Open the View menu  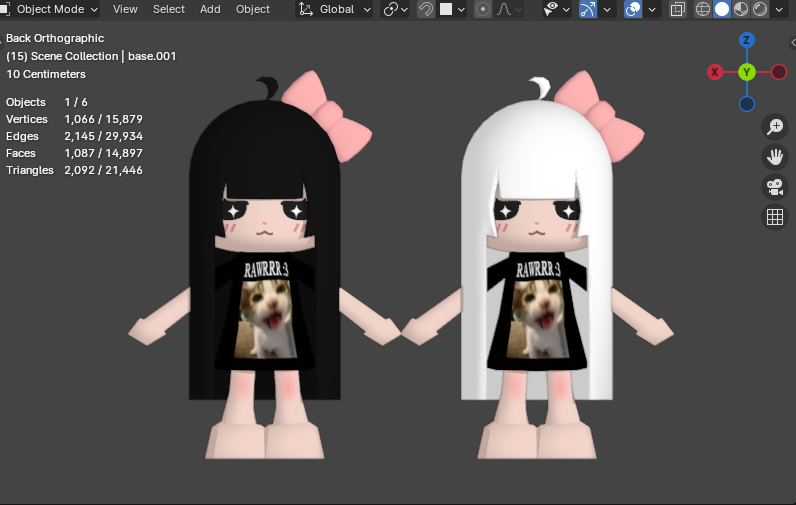point(125,9)
